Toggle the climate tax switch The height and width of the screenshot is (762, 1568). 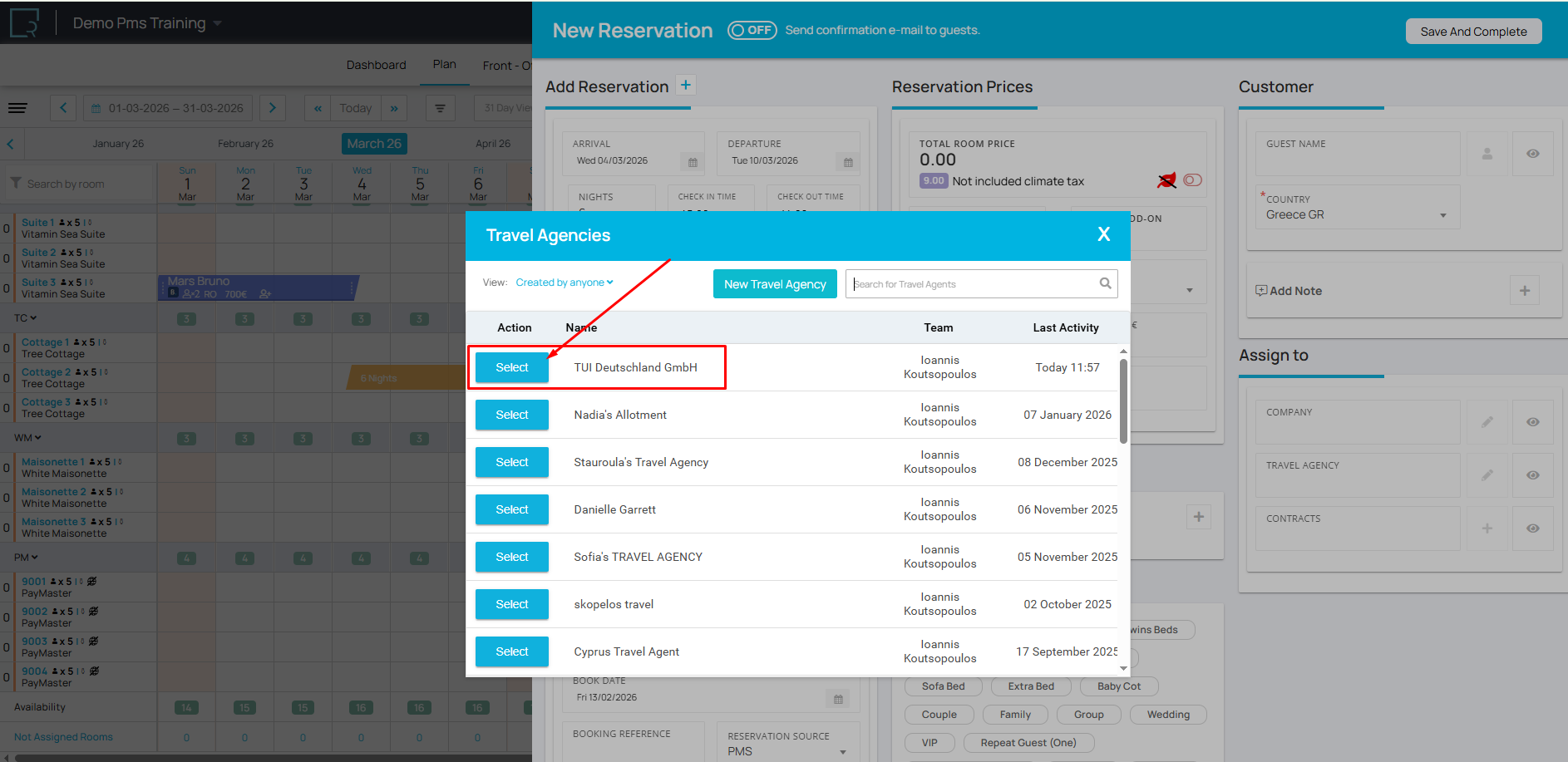[1192, 180]
